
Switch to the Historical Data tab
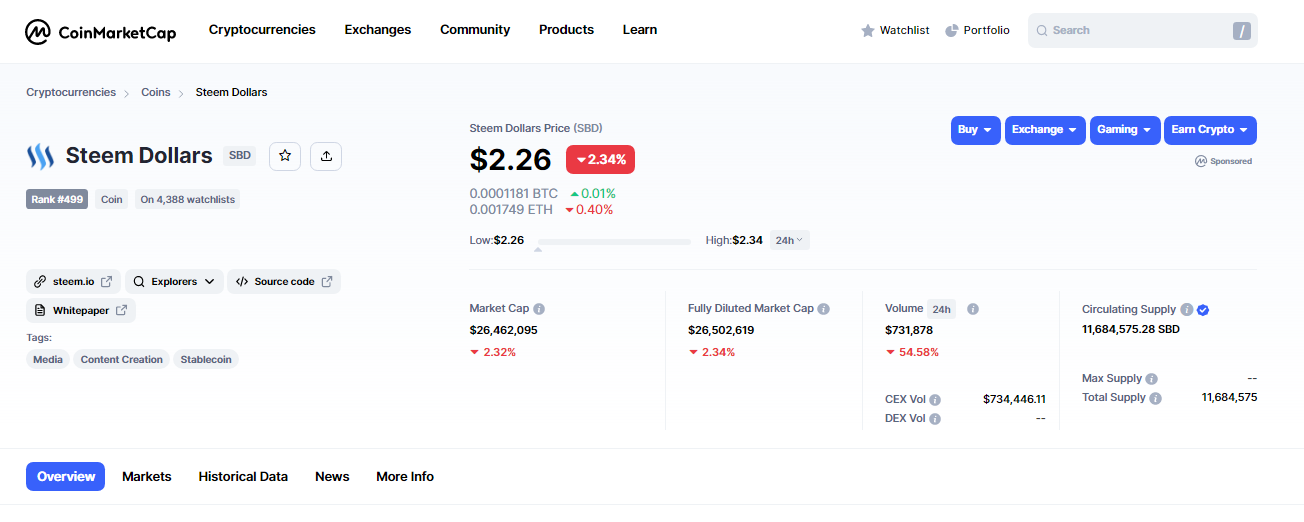[243, 477]
